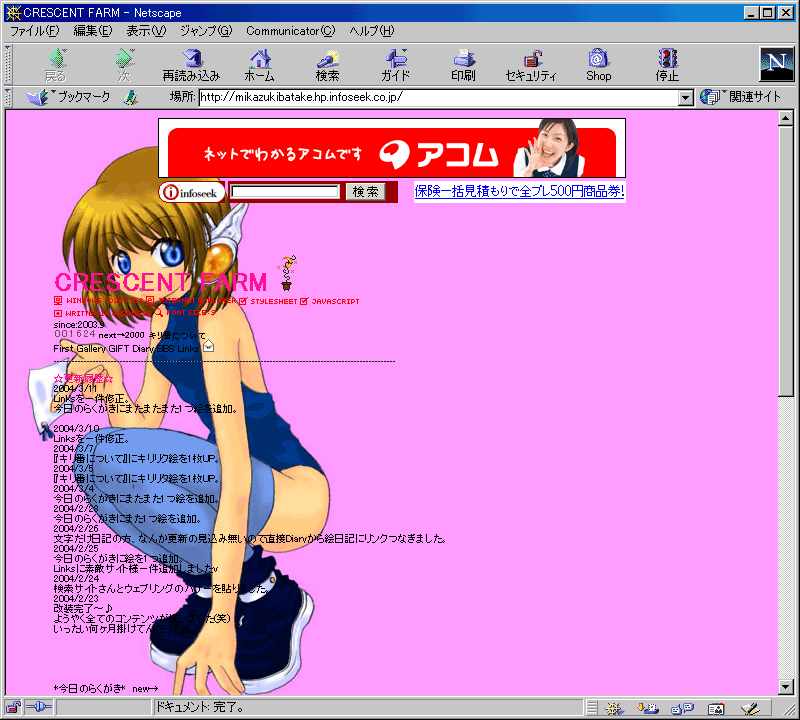Open the Address Book component icon

point(716,708)
